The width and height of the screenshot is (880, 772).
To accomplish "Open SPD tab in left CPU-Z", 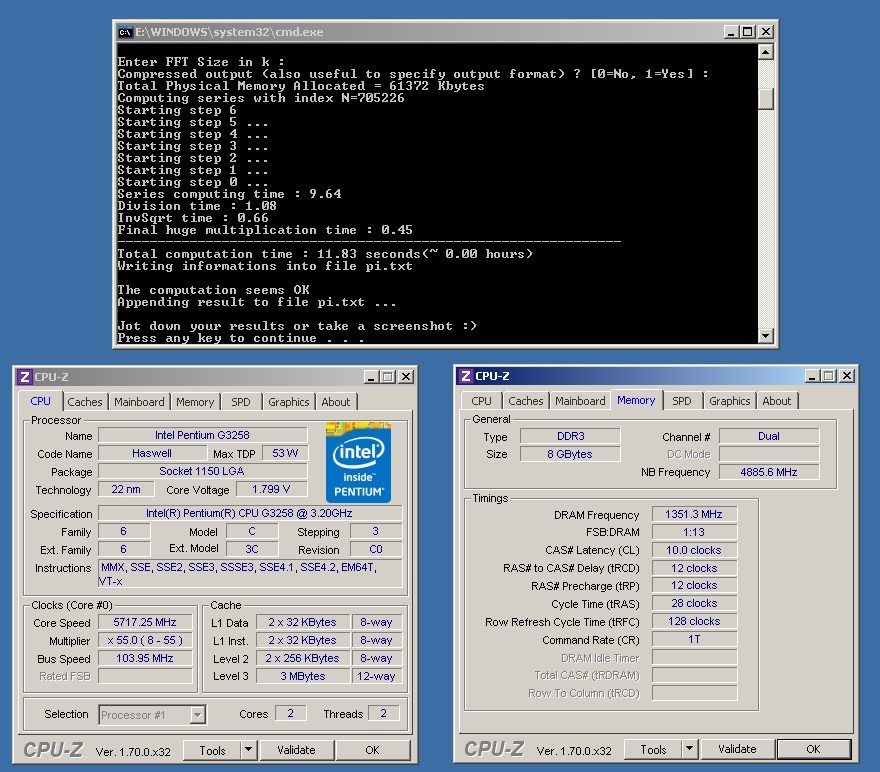I will [x=241, y=402].
